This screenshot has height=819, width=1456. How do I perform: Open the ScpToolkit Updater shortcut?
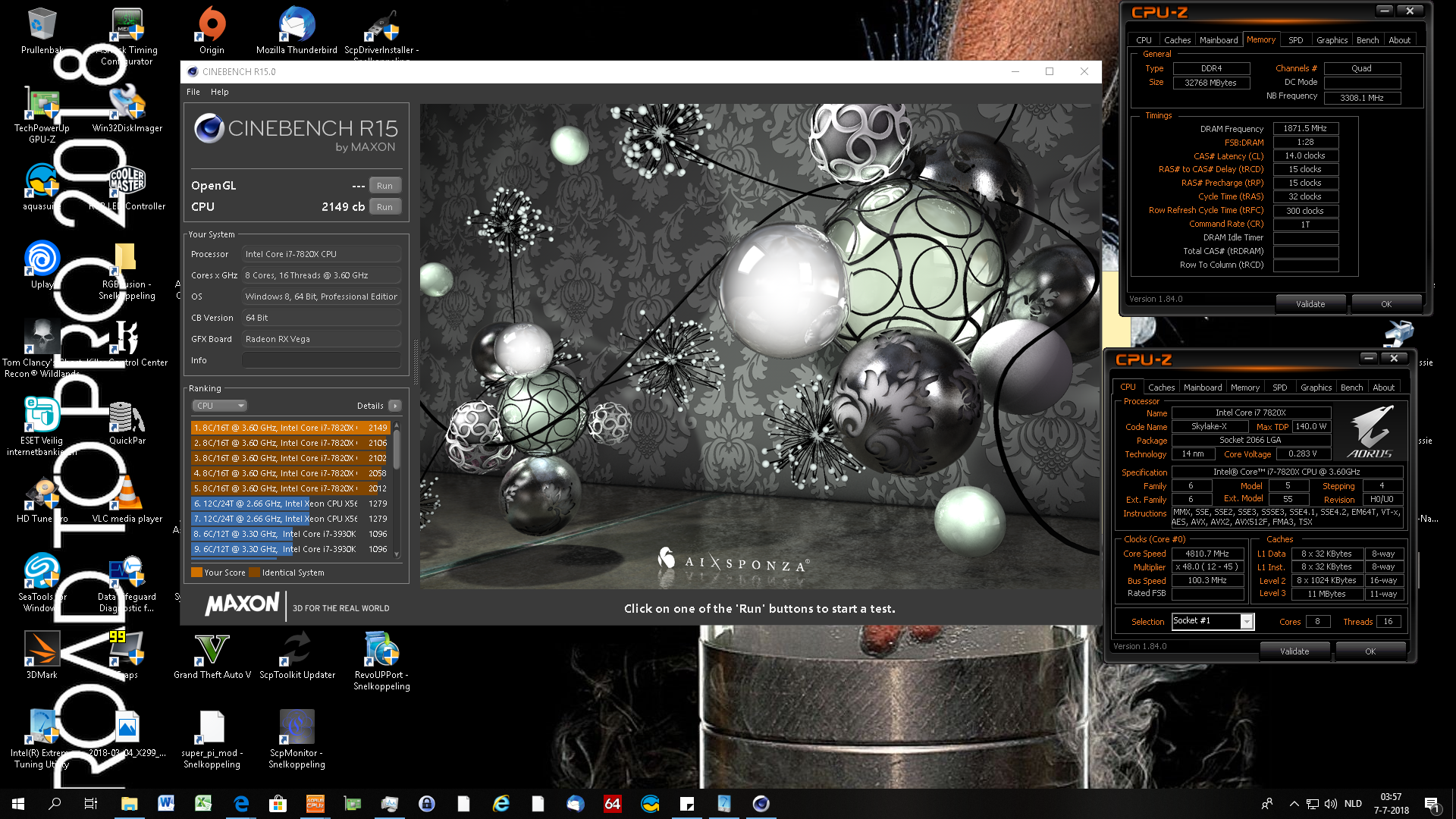[x=297, y=655]
